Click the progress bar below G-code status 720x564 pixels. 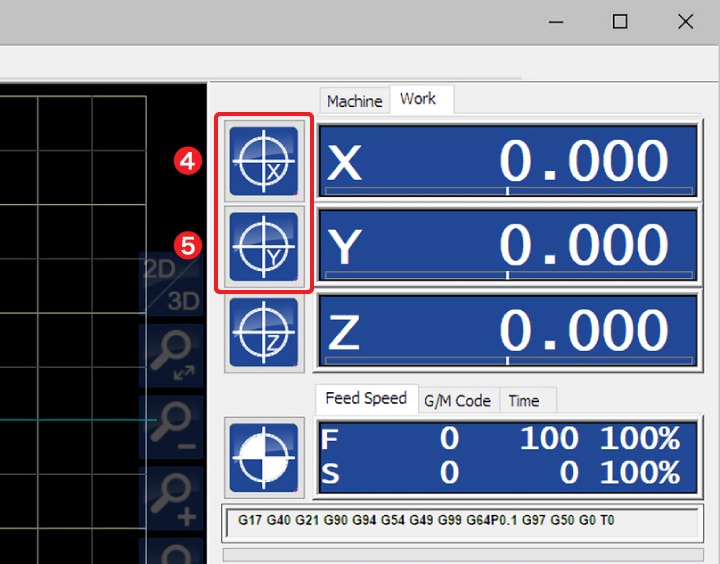point(462,554)
